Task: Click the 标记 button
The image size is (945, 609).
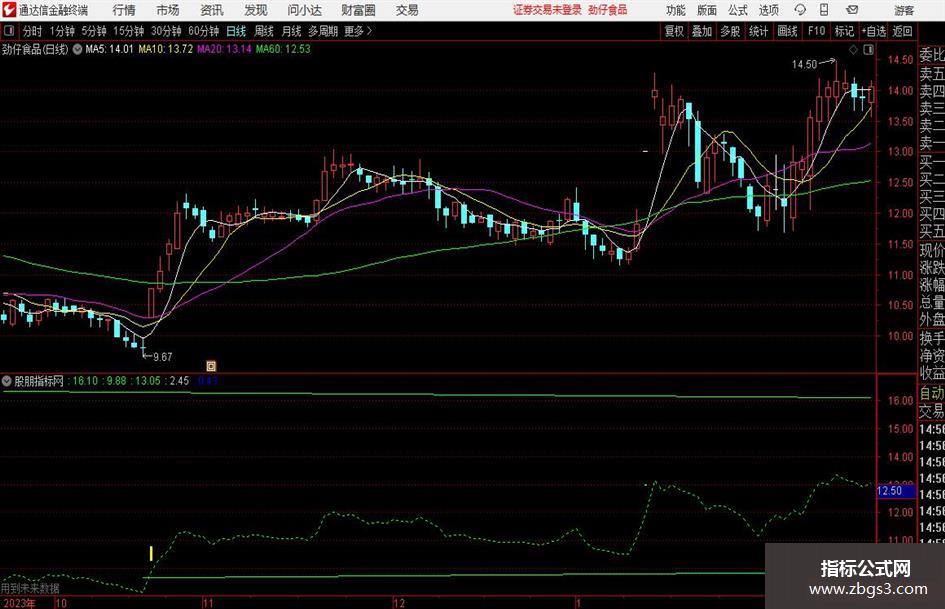Action: point(844,31)
